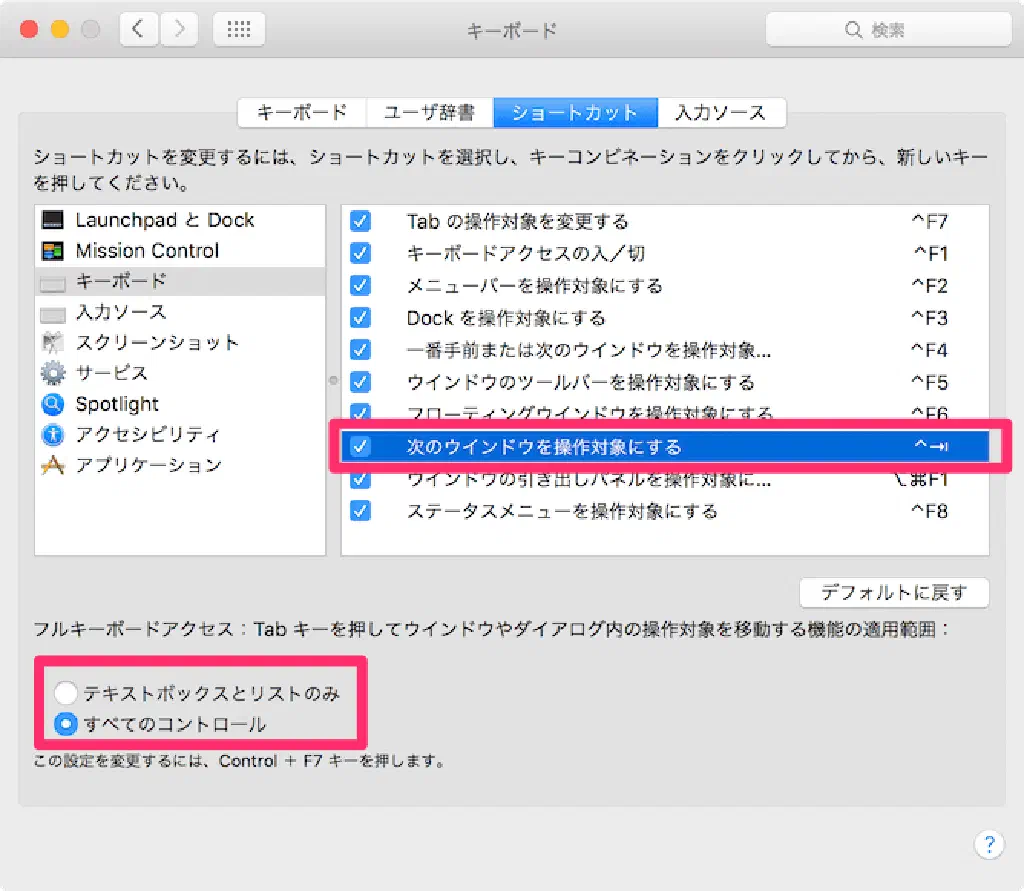1024x891 pixels.
Task: Show all preferences with grid button
Action: pos(239,30)
